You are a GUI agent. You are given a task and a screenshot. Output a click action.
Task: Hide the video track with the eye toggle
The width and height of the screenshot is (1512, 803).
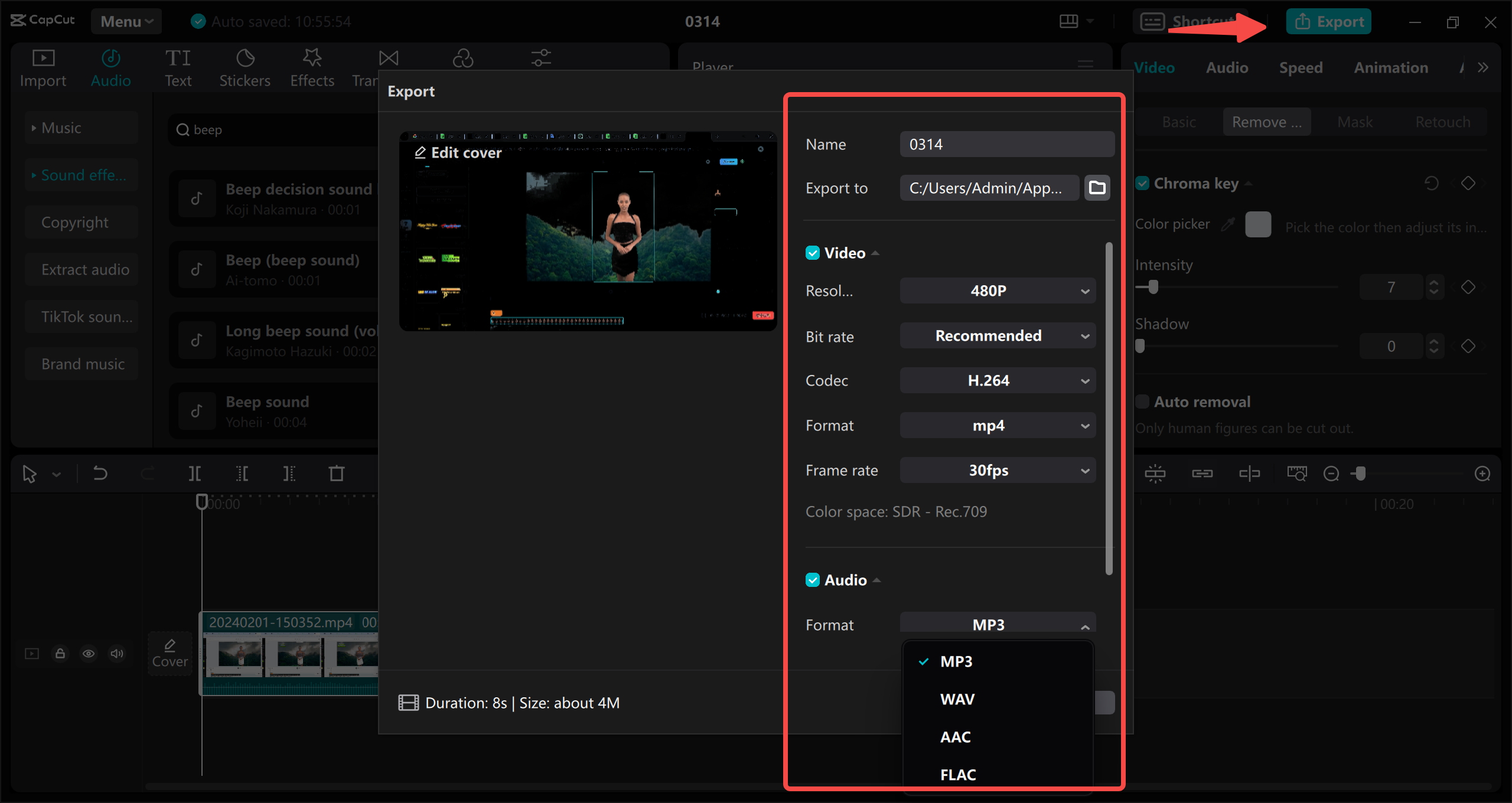click(89, 654)
